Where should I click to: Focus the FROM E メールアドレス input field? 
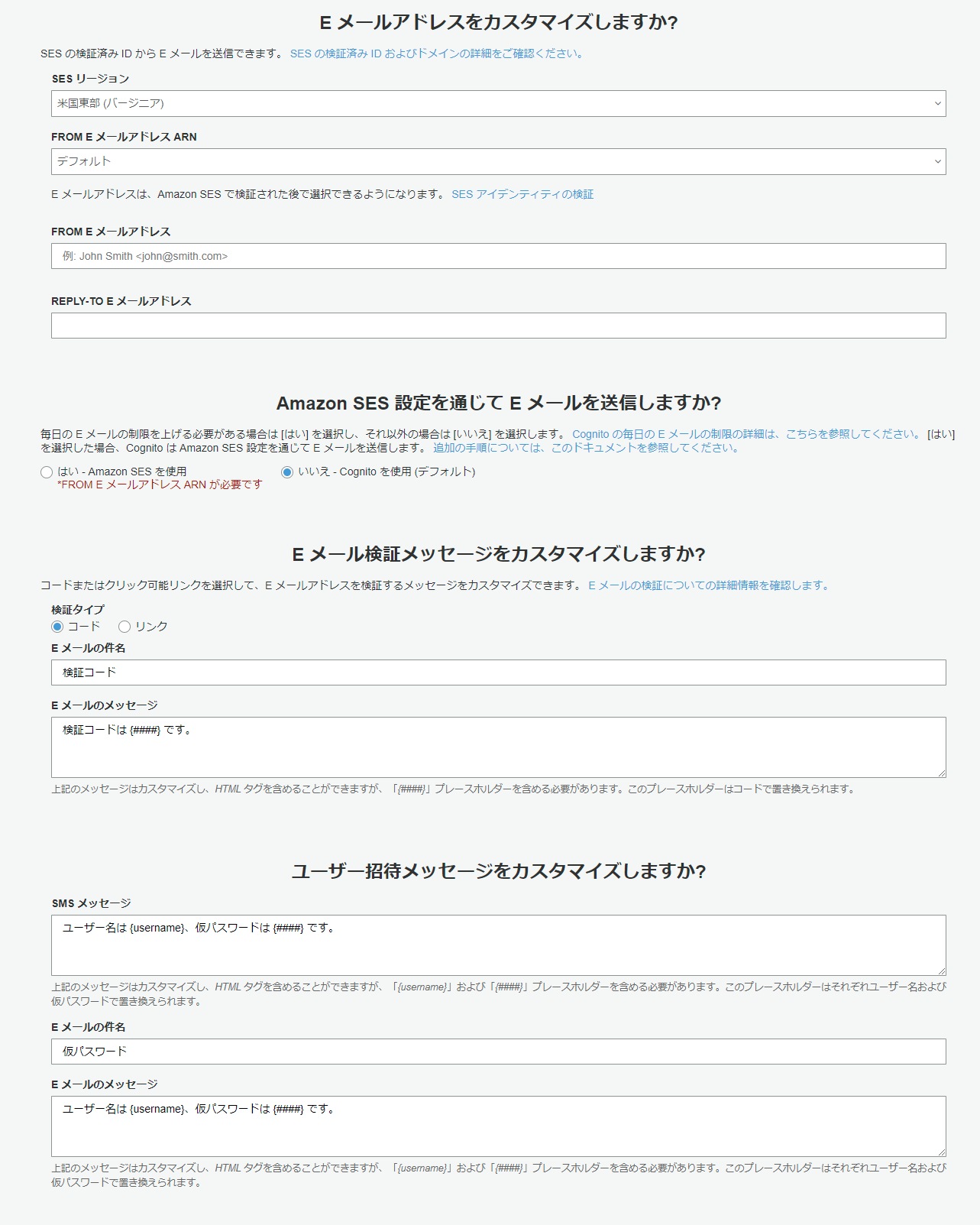coord(498,256)
